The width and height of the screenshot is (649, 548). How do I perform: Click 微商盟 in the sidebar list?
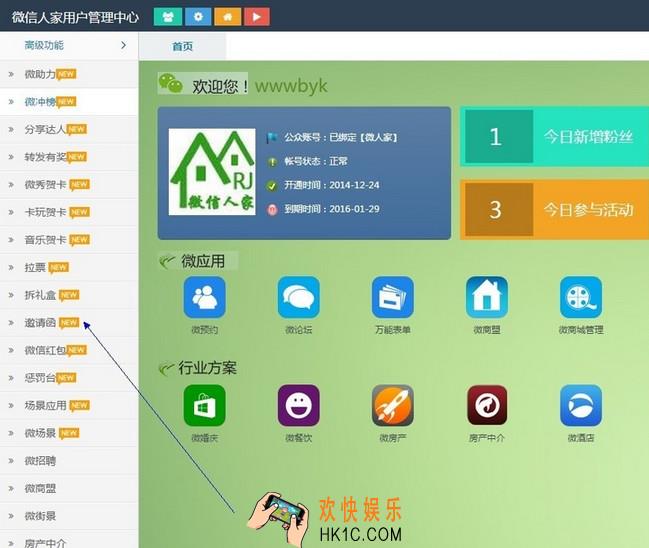pos(69,488)
